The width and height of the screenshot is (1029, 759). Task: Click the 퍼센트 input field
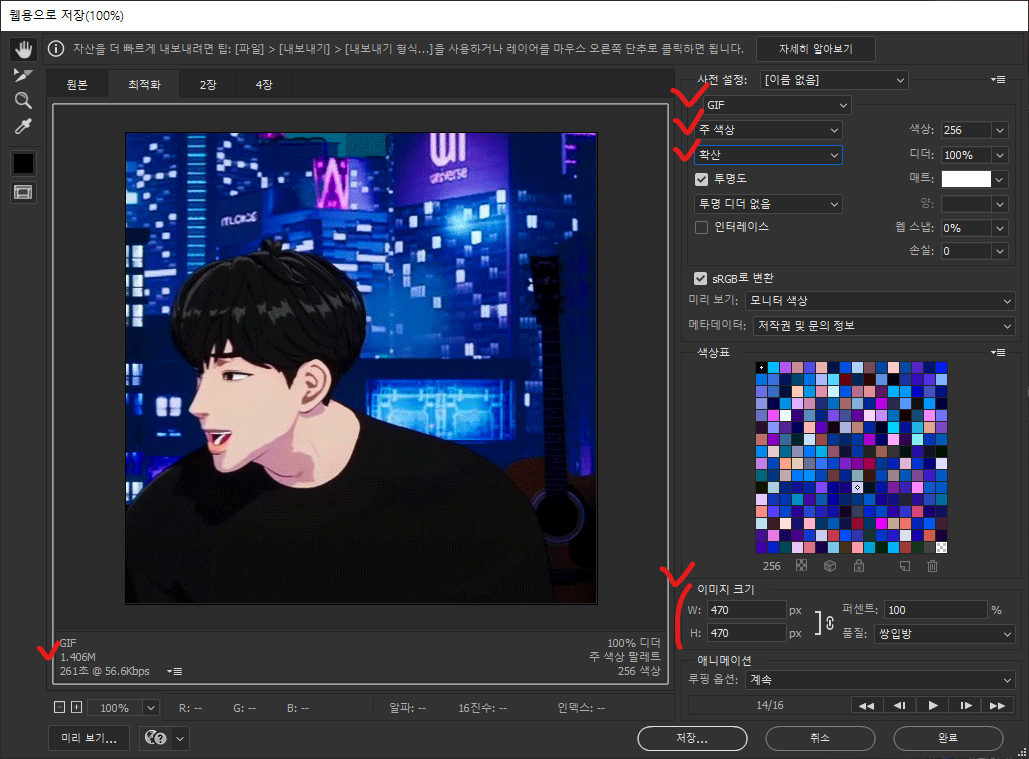coord(935,610)
